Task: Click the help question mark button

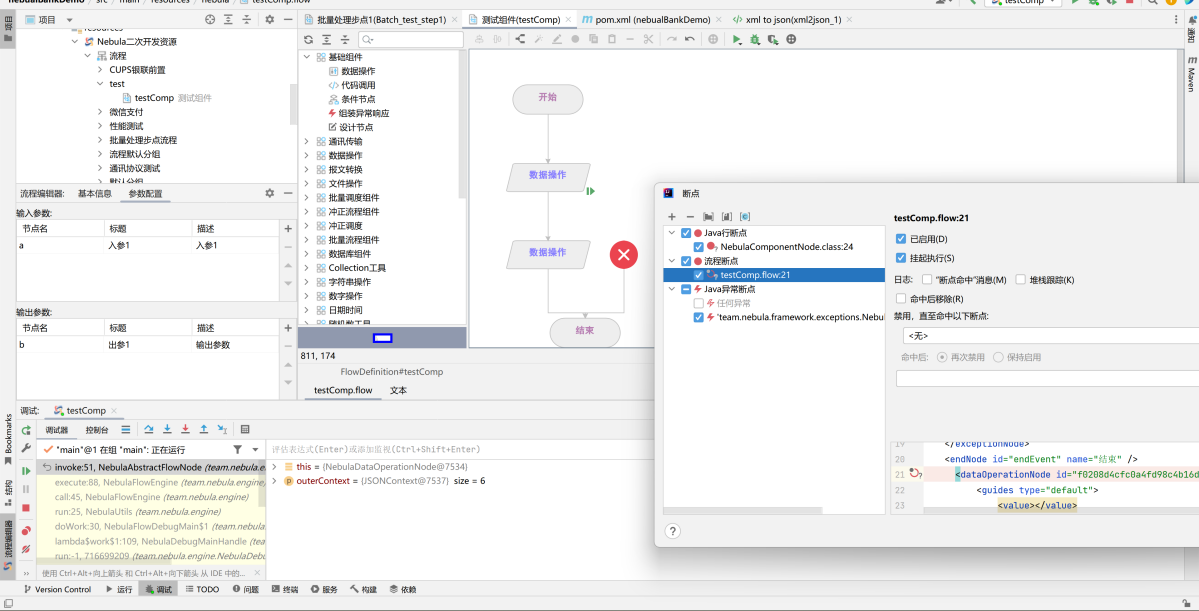Action: (x=673, y=531)
